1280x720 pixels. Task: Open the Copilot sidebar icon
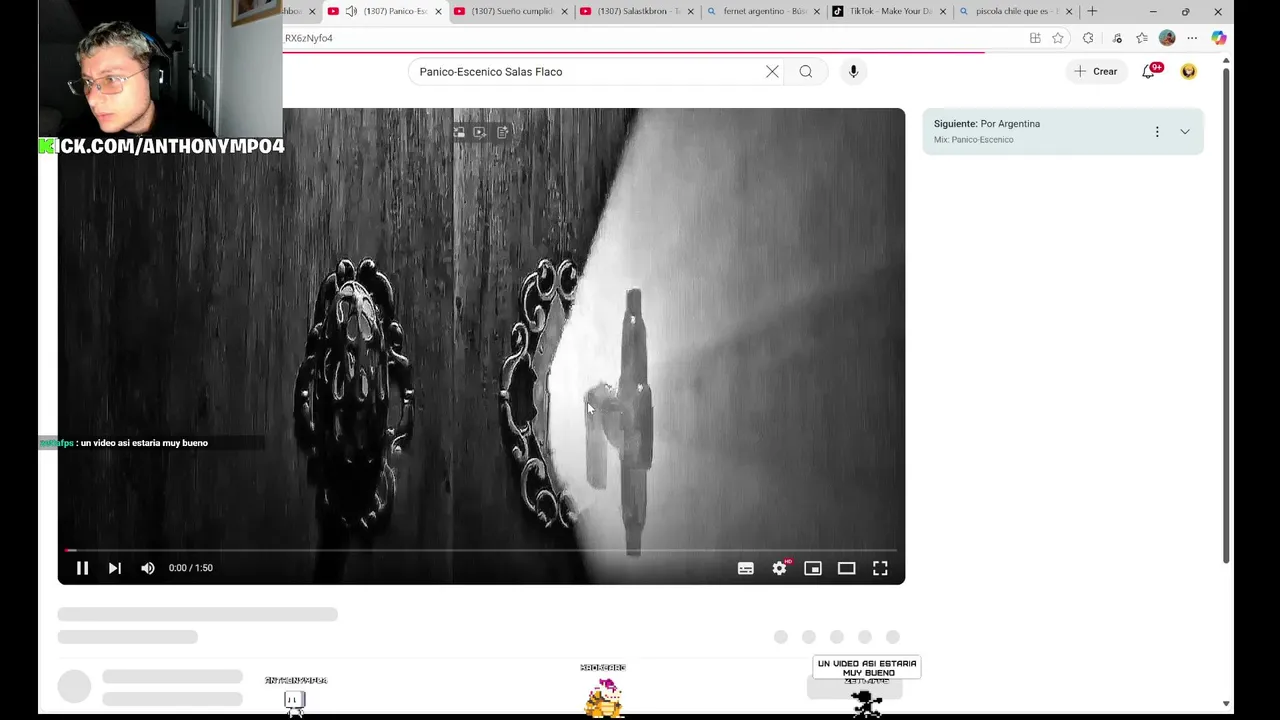coord(1218,38)
